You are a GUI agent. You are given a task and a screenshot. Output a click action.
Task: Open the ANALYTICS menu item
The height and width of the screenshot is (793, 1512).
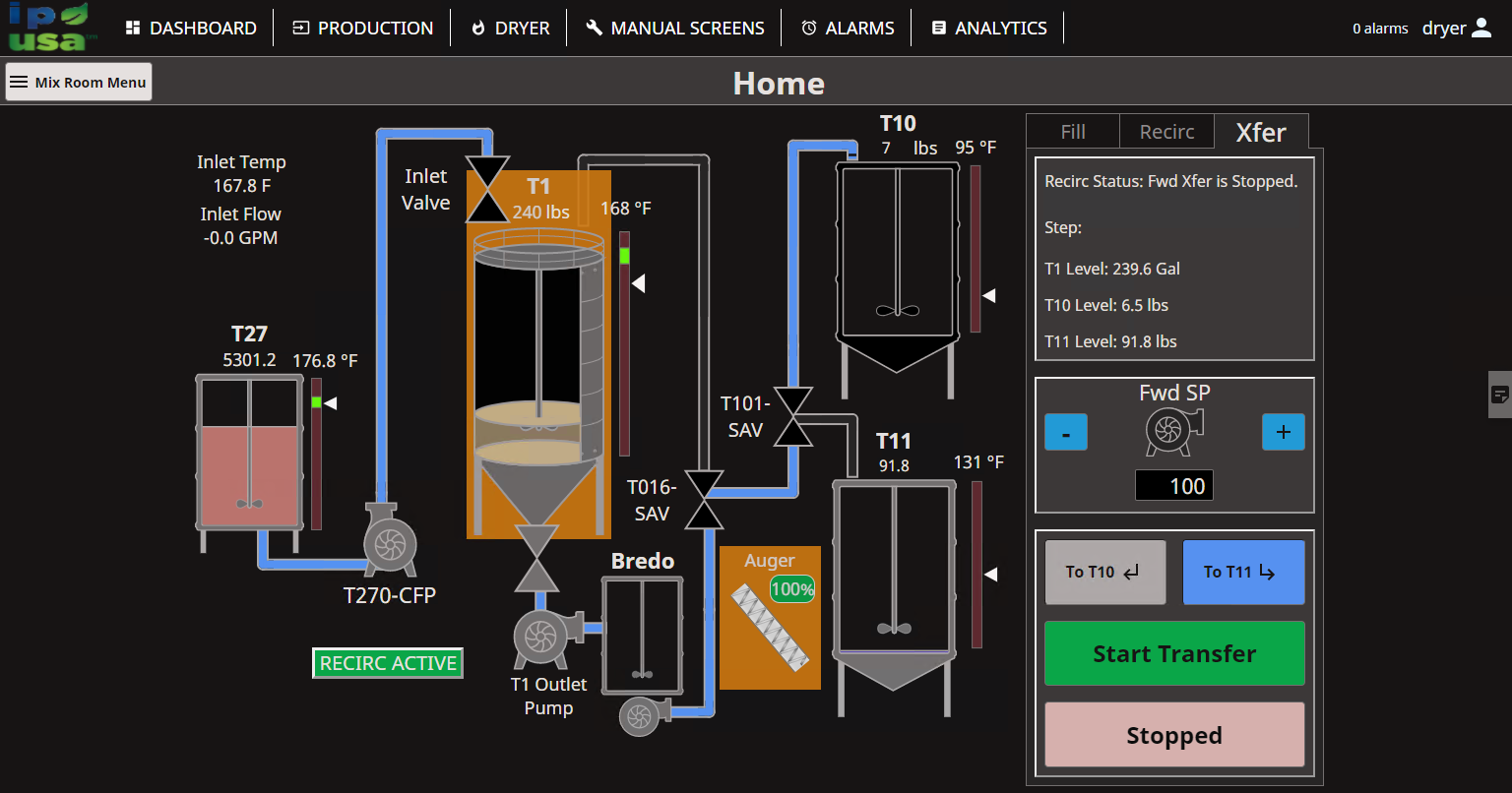pos(989,29)
